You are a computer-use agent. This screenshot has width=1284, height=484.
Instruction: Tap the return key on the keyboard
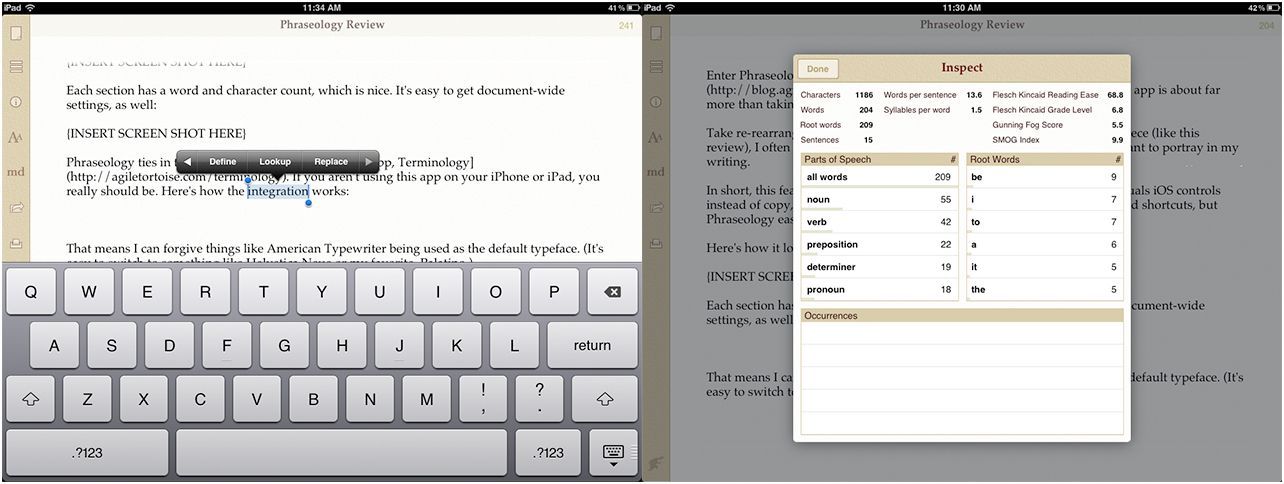(x=592, y=345)
